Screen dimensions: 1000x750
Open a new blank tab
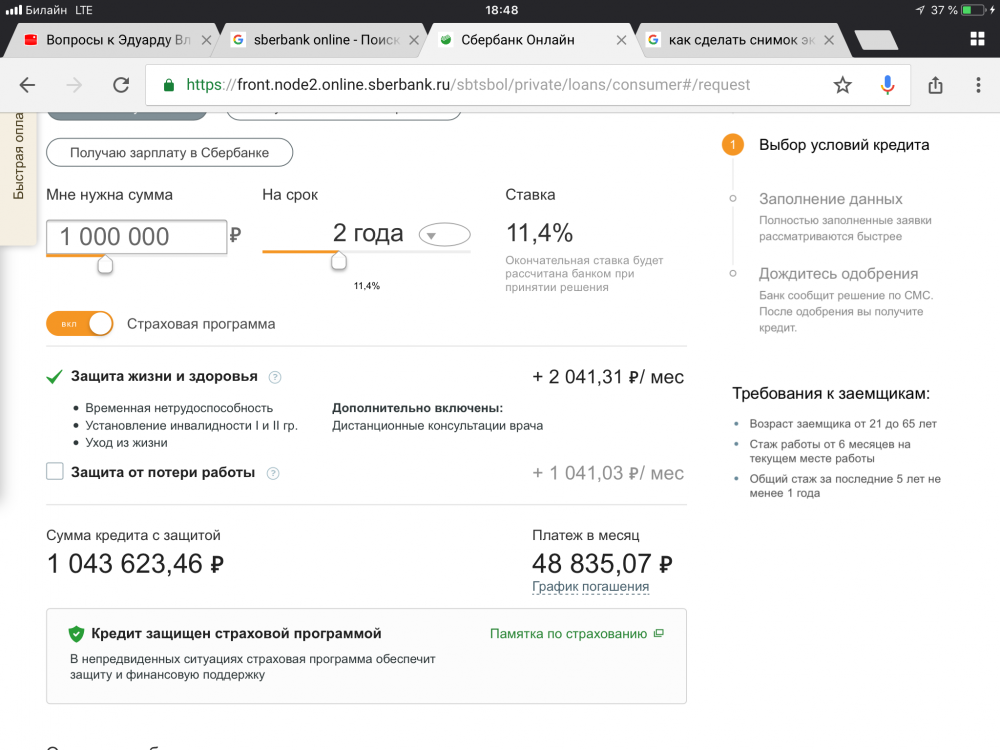(x=876, y=40)
